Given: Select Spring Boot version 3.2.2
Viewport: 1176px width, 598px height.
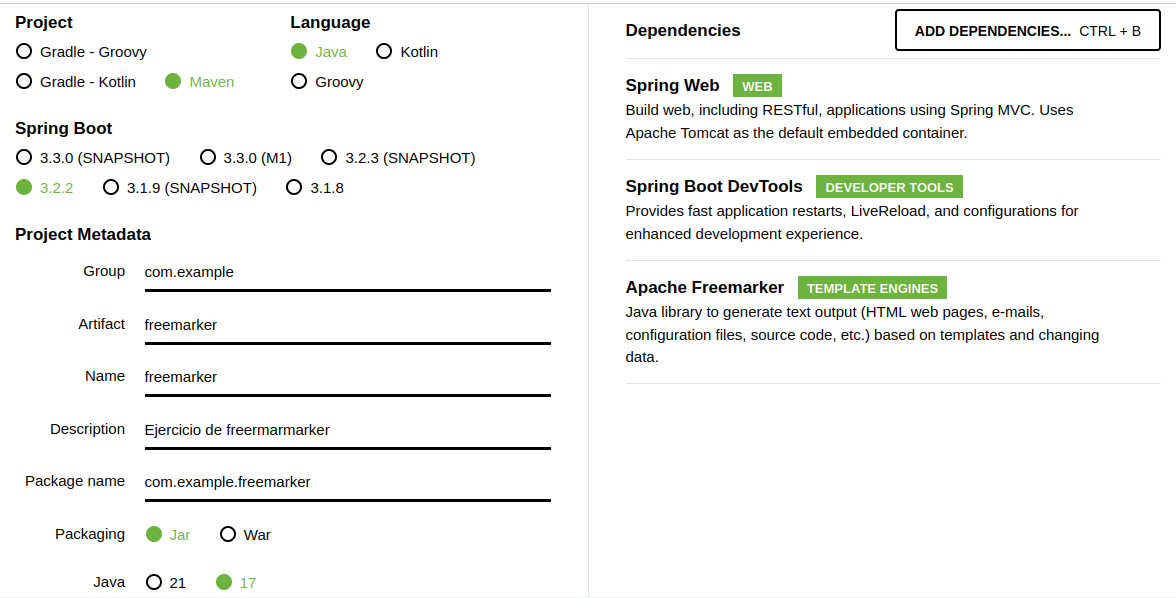Looking at the screenshot, I should point(45,188).
